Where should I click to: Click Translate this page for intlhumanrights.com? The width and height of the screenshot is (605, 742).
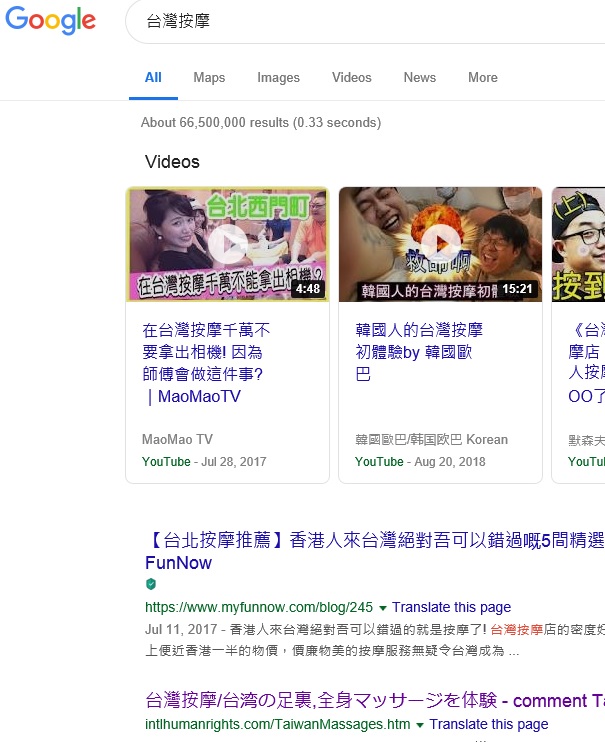489,724
